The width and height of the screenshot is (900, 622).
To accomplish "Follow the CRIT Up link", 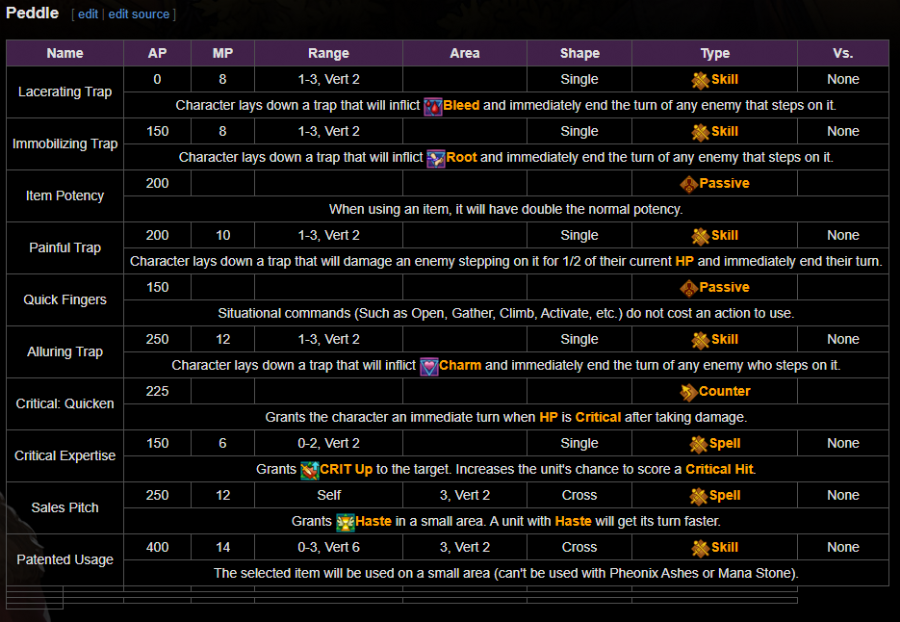I will click(346, 469).
